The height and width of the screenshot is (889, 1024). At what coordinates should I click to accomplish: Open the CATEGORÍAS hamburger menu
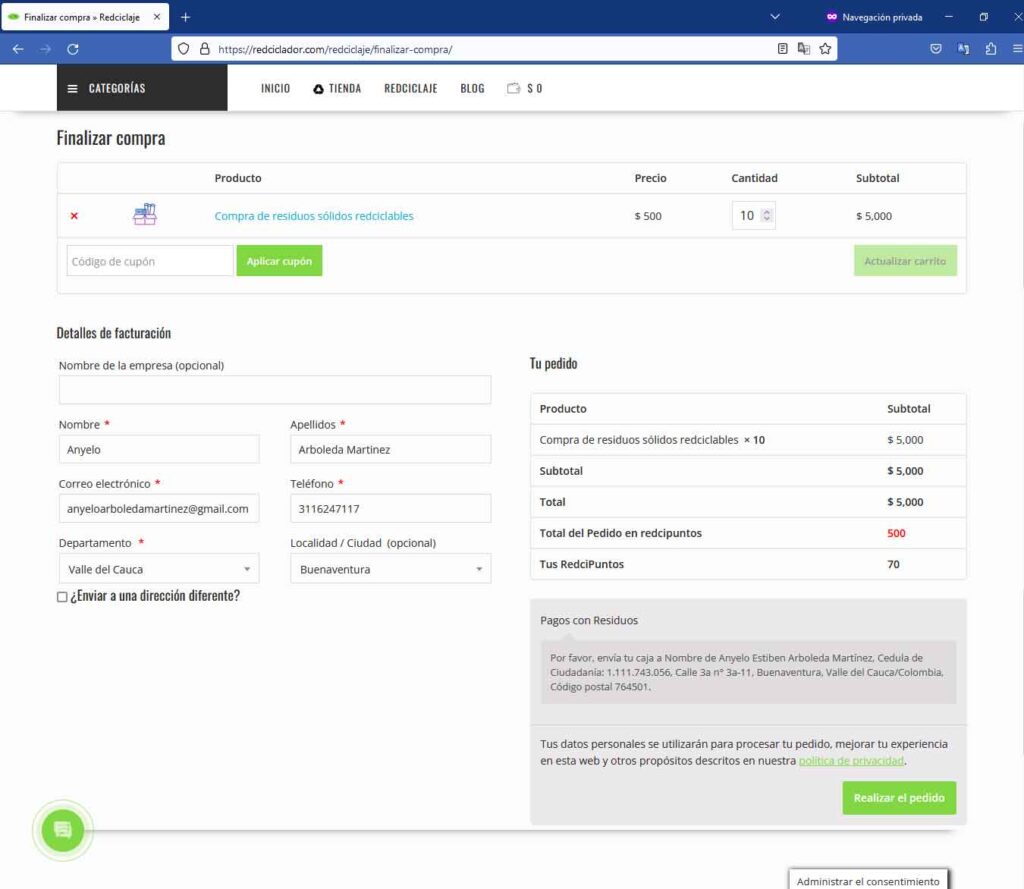[107, 88]
